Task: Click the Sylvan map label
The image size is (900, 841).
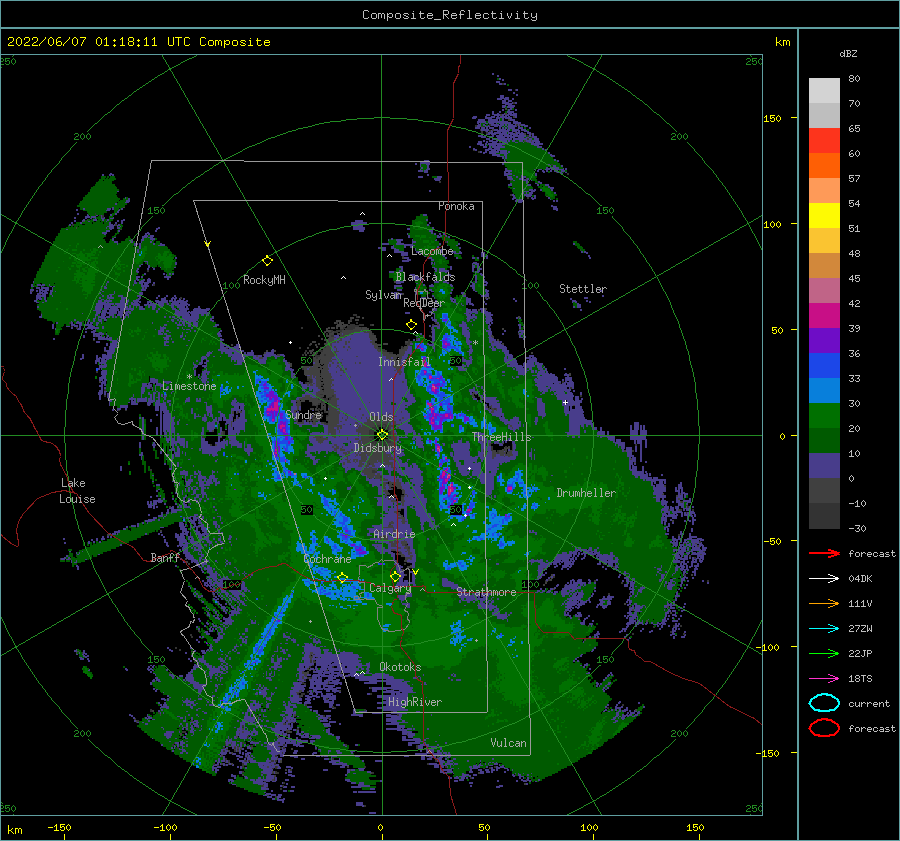Action: pyautogui.click(x=383, y=295)
